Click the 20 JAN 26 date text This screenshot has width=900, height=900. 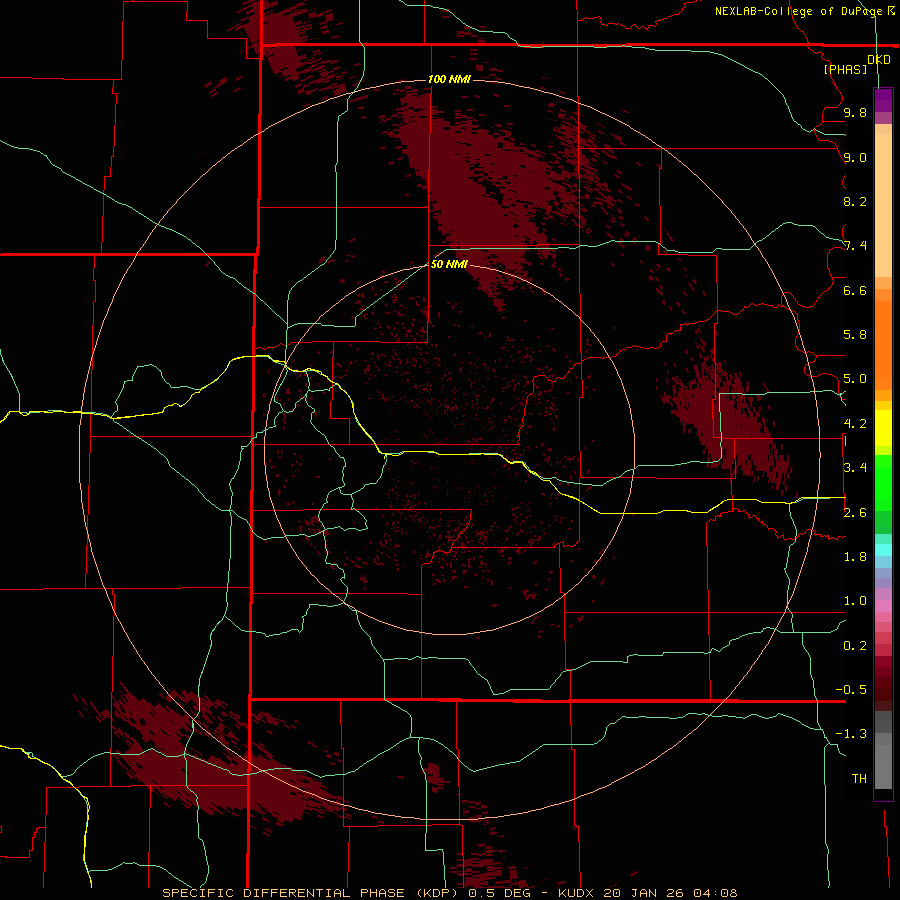[645, 893]
